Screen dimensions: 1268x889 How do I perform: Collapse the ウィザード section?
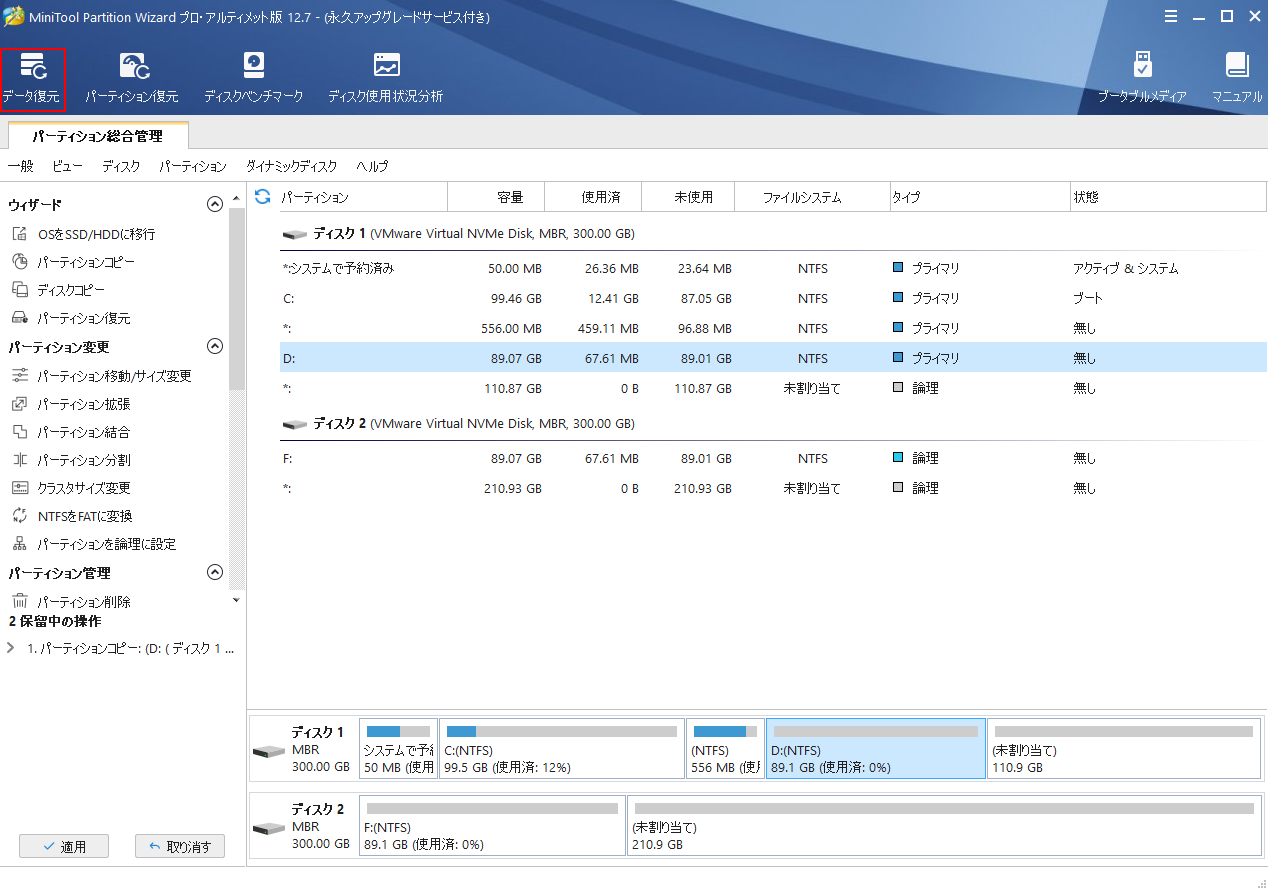pyautogui.click(x=214, y=203)
